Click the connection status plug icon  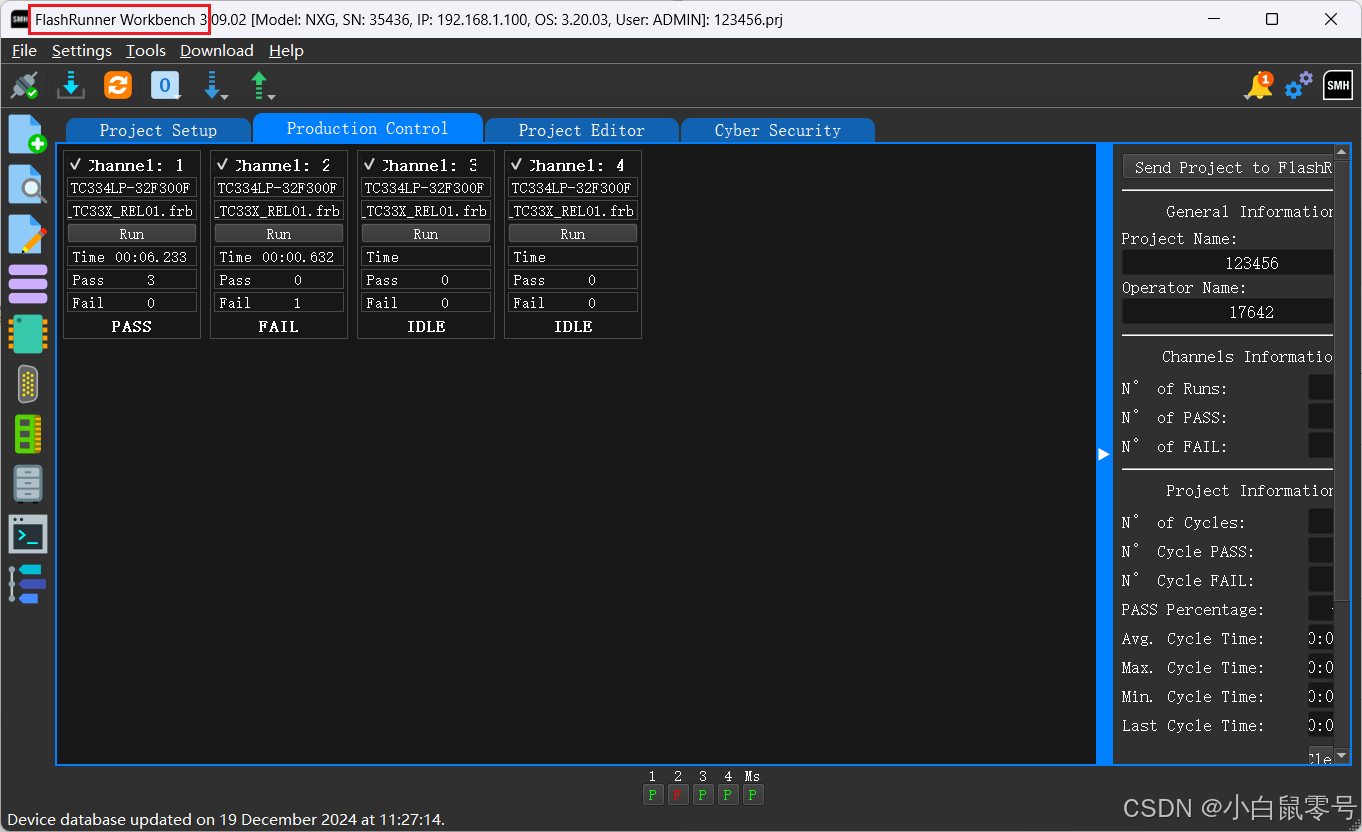[24, 85]
